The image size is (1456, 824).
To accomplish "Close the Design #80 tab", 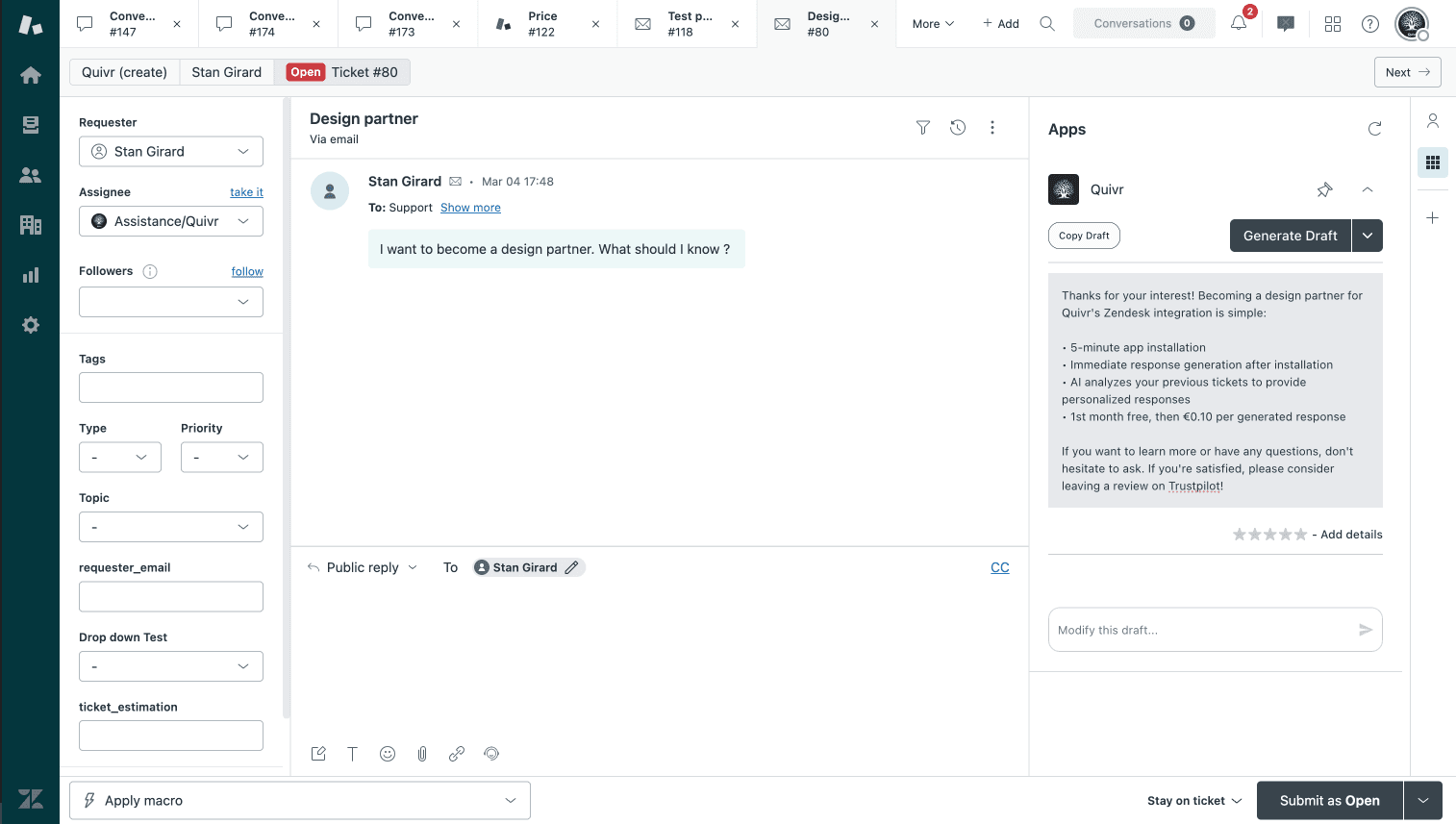I will (x=874, y=24).
